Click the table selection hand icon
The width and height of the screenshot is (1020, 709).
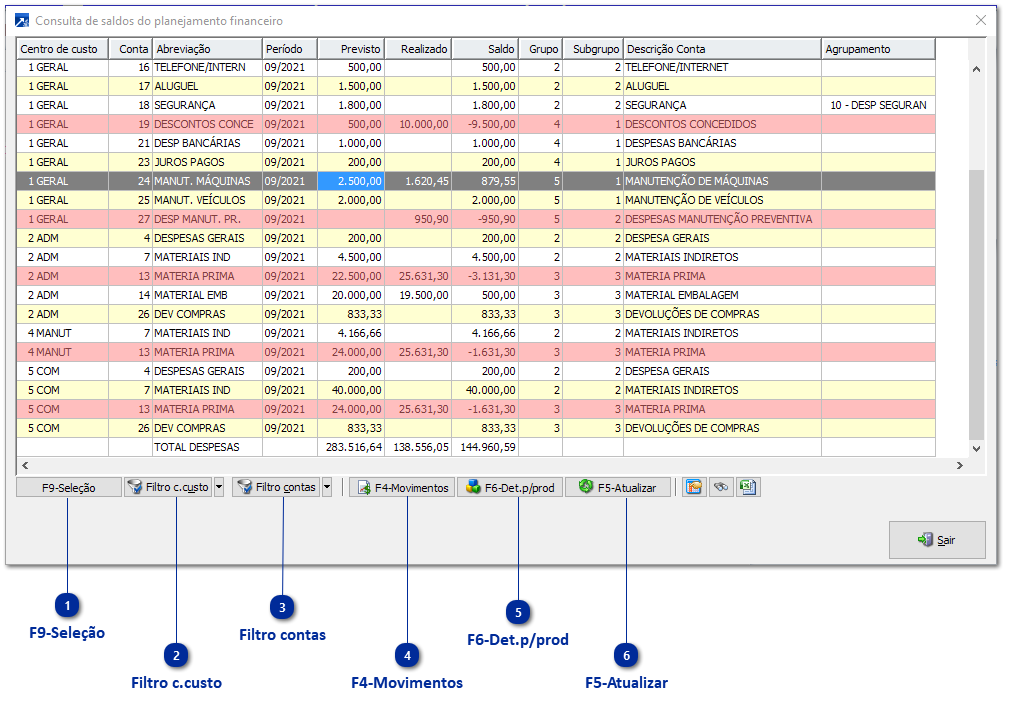693,487
